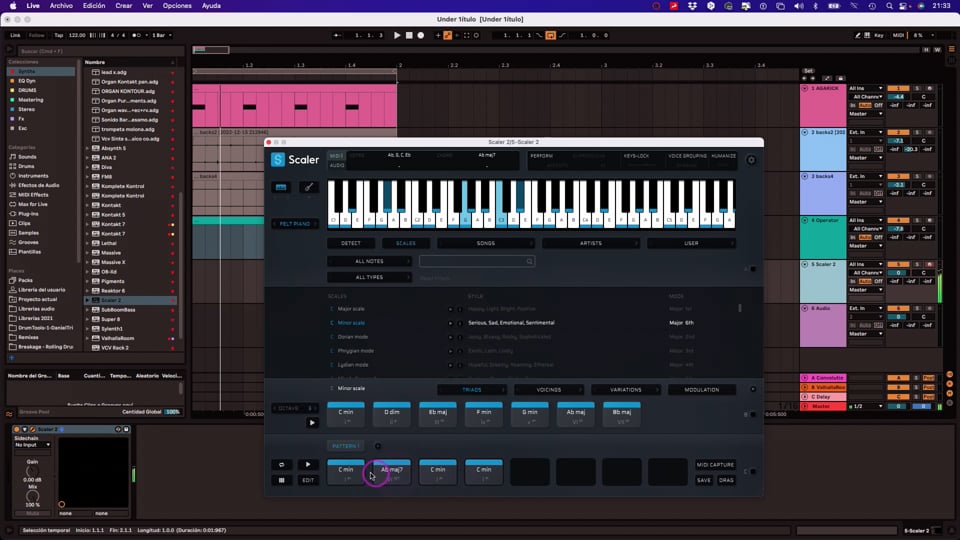Play the Major scale preview
The width and height of the screenshot is (960, 540).
pos(451,309)
